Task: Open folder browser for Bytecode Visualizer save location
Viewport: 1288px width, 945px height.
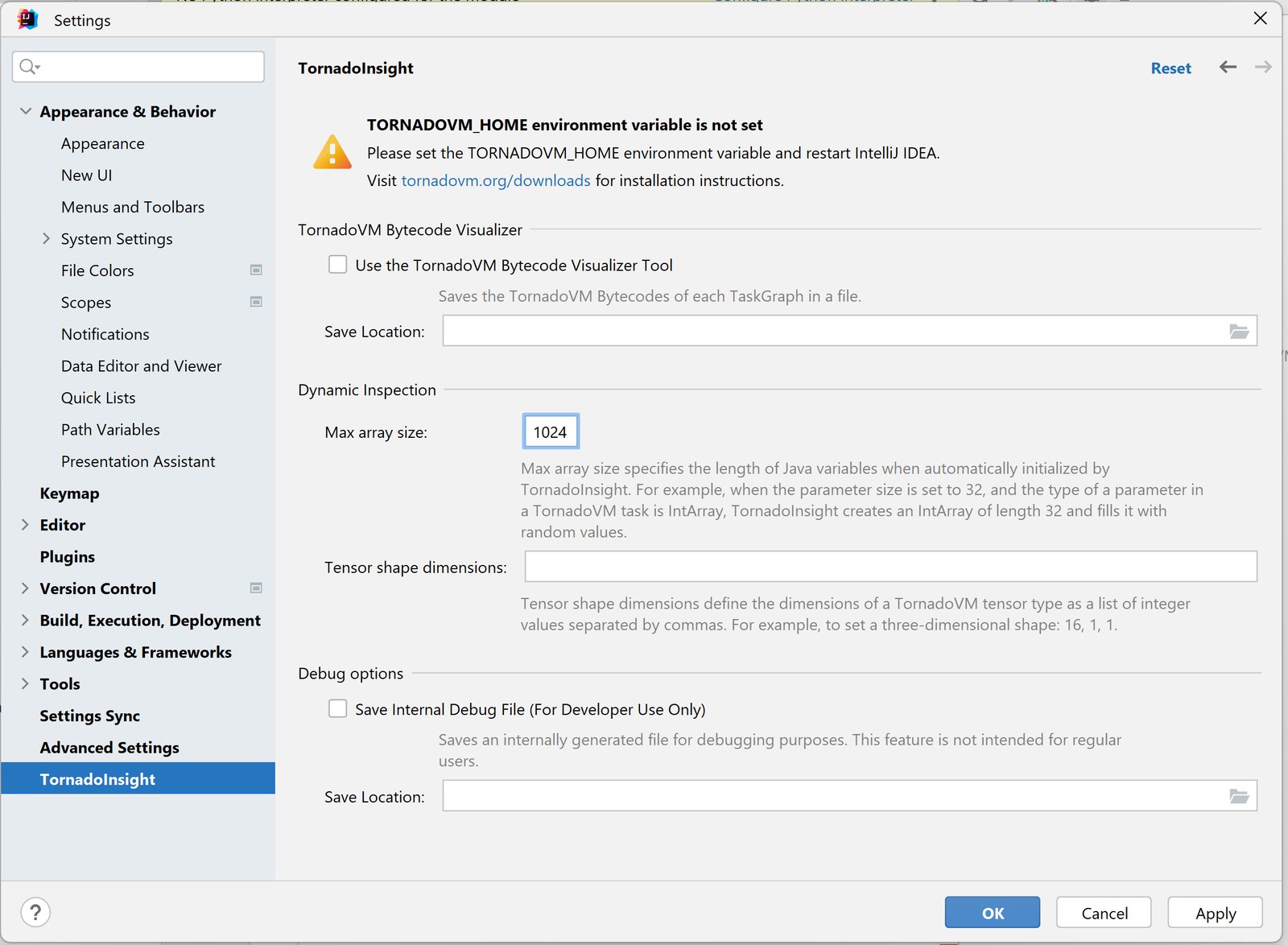Action: coord(1239,331)
